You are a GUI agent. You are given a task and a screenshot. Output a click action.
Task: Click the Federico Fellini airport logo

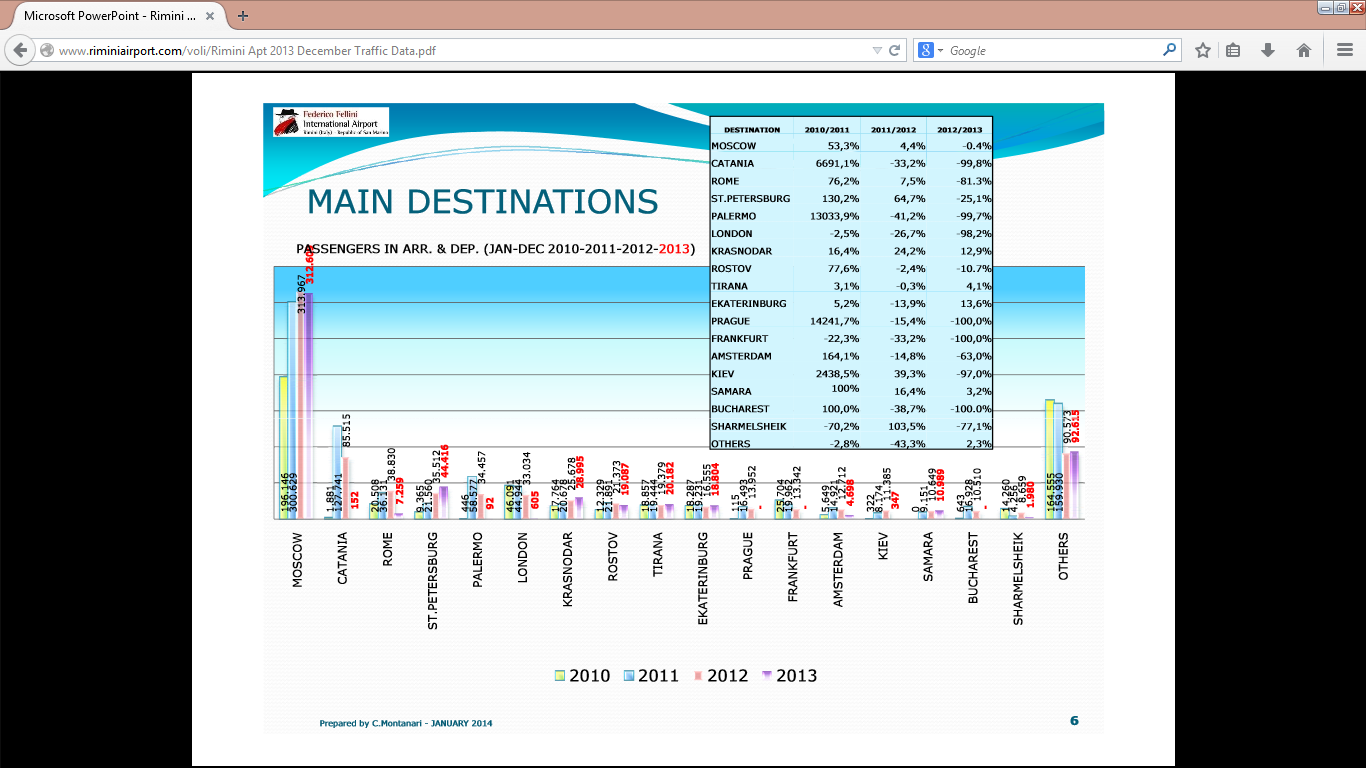[331, 122]
